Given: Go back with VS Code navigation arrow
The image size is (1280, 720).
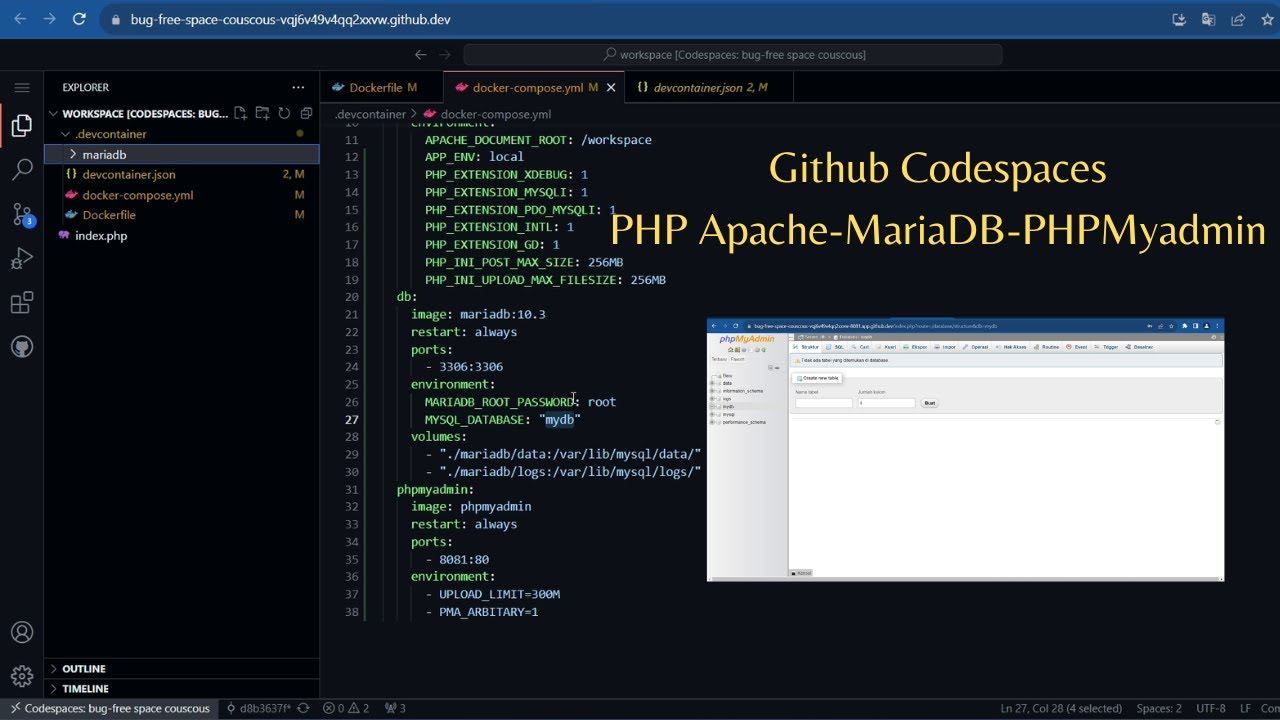Looking at the screenshot, I should pyautogui.click(x=421, y=55).
